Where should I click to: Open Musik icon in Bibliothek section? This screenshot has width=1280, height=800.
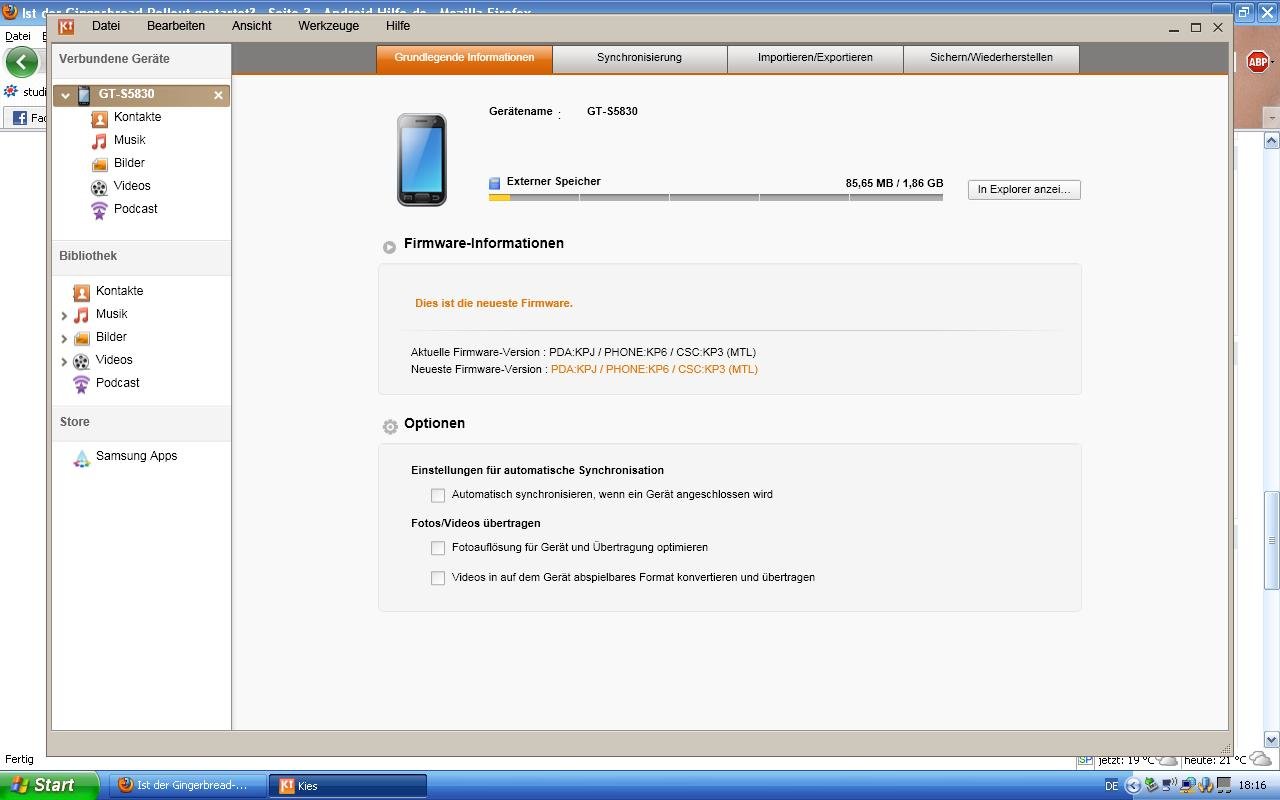tap(81, 315)
